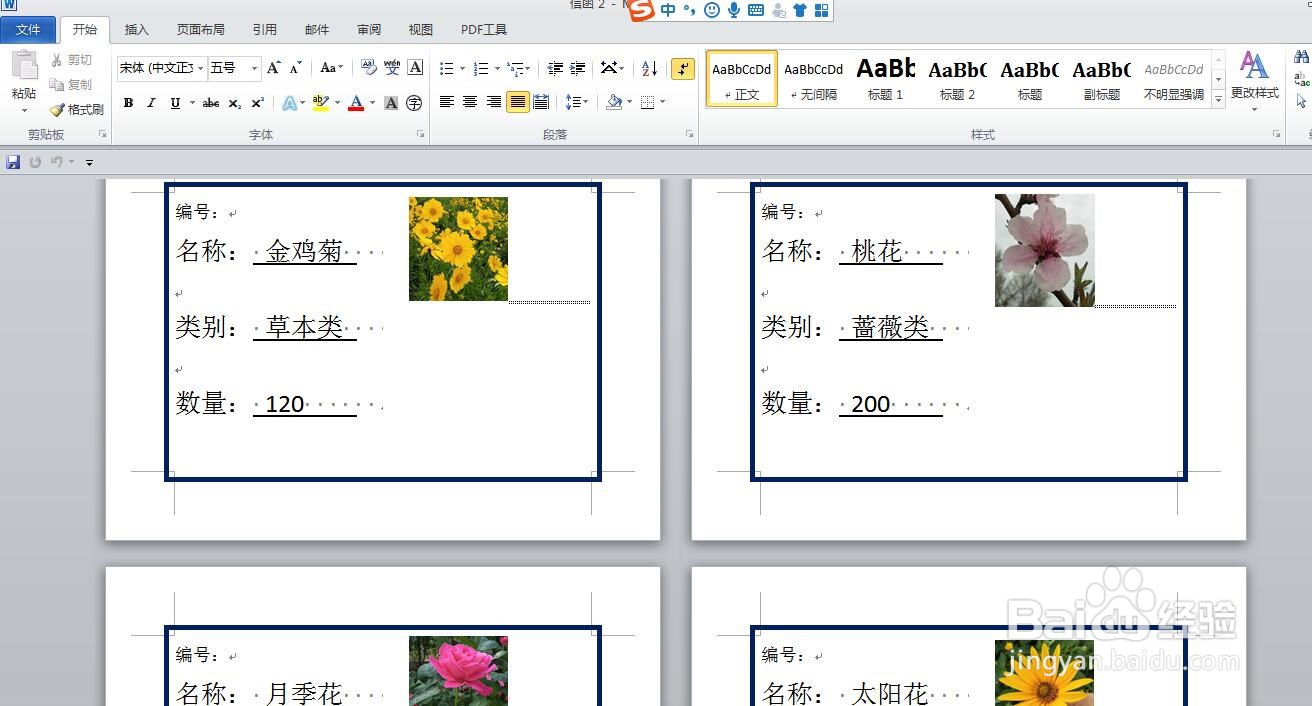Screen dimensions: 1312x706
Task: Switch to the Mailings (邮件) tab
Action: [x=317, y=30]
